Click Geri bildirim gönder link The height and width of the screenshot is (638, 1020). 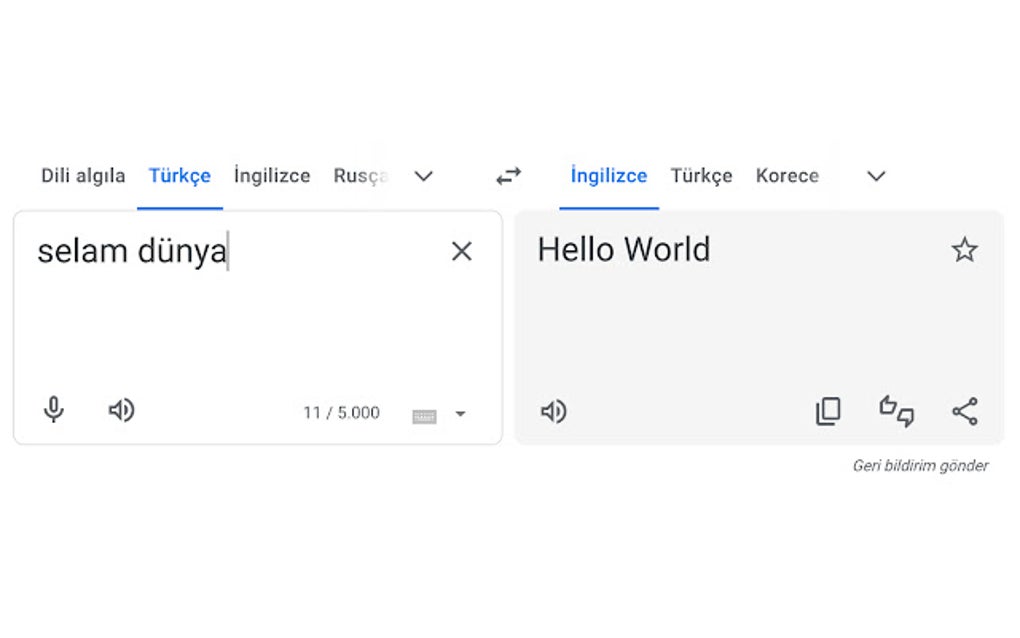pyautogui.click(x=920, y=466)
